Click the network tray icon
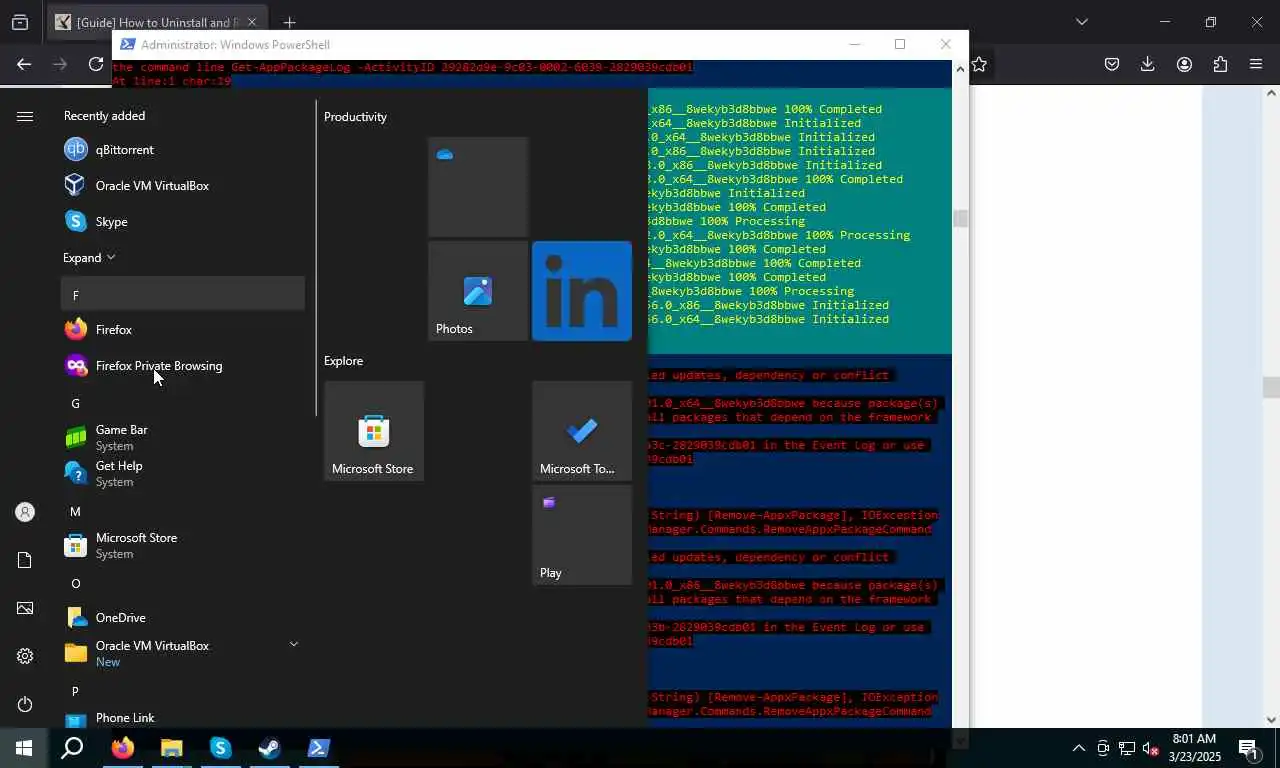Viewport: 1280px width, 768px height. pyautogui.click(x=1127, y=748)
